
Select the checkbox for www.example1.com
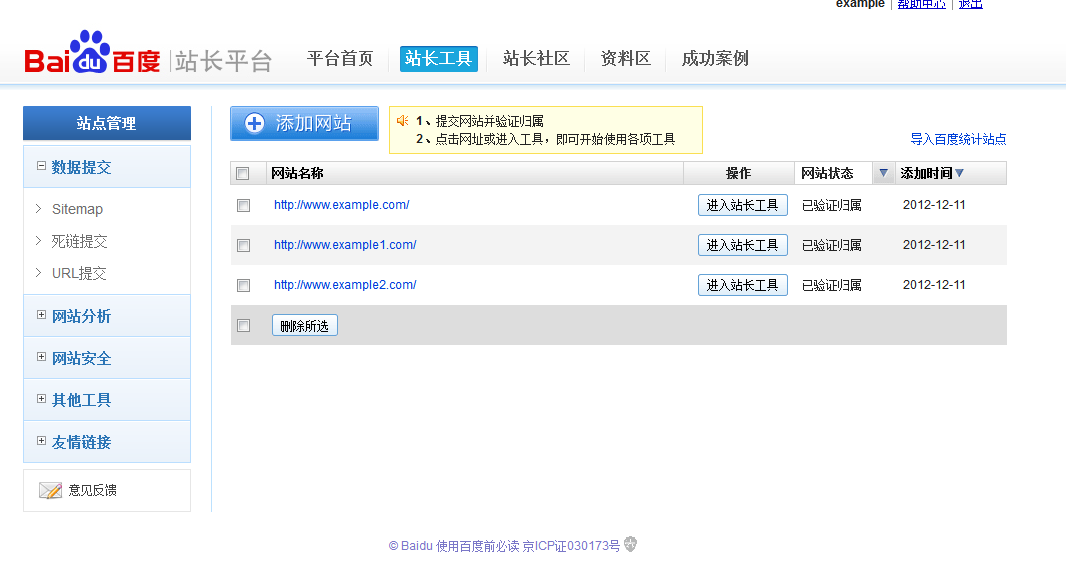pyautogui.click(x=243, y=245)
